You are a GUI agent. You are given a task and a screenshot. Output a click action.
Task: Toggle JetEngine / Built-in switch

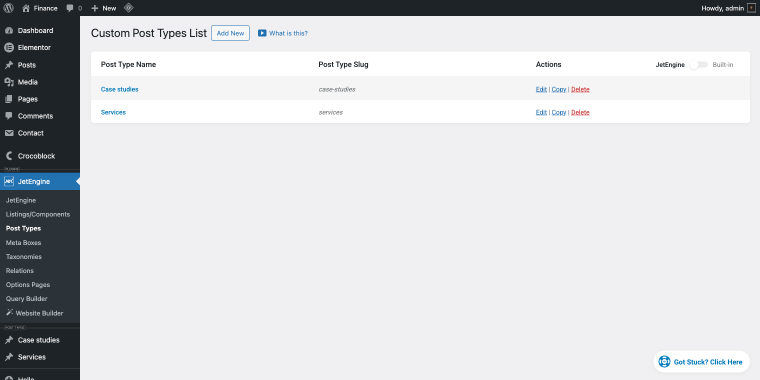(x=698, y=64)
